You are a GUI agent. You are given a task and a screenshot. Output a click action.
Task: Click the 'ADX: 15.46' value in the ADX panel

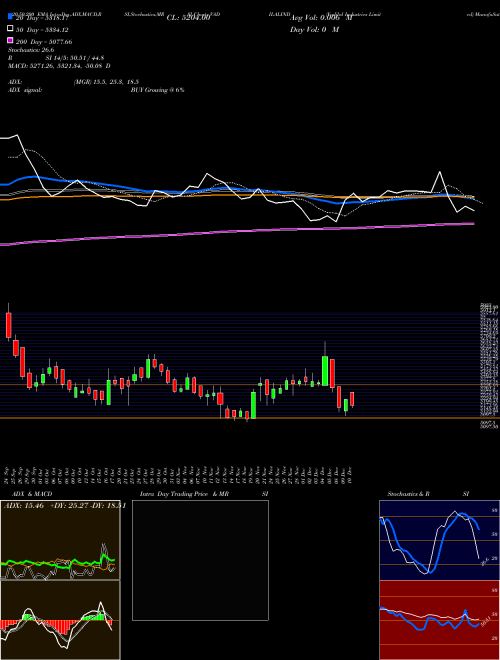24,506
